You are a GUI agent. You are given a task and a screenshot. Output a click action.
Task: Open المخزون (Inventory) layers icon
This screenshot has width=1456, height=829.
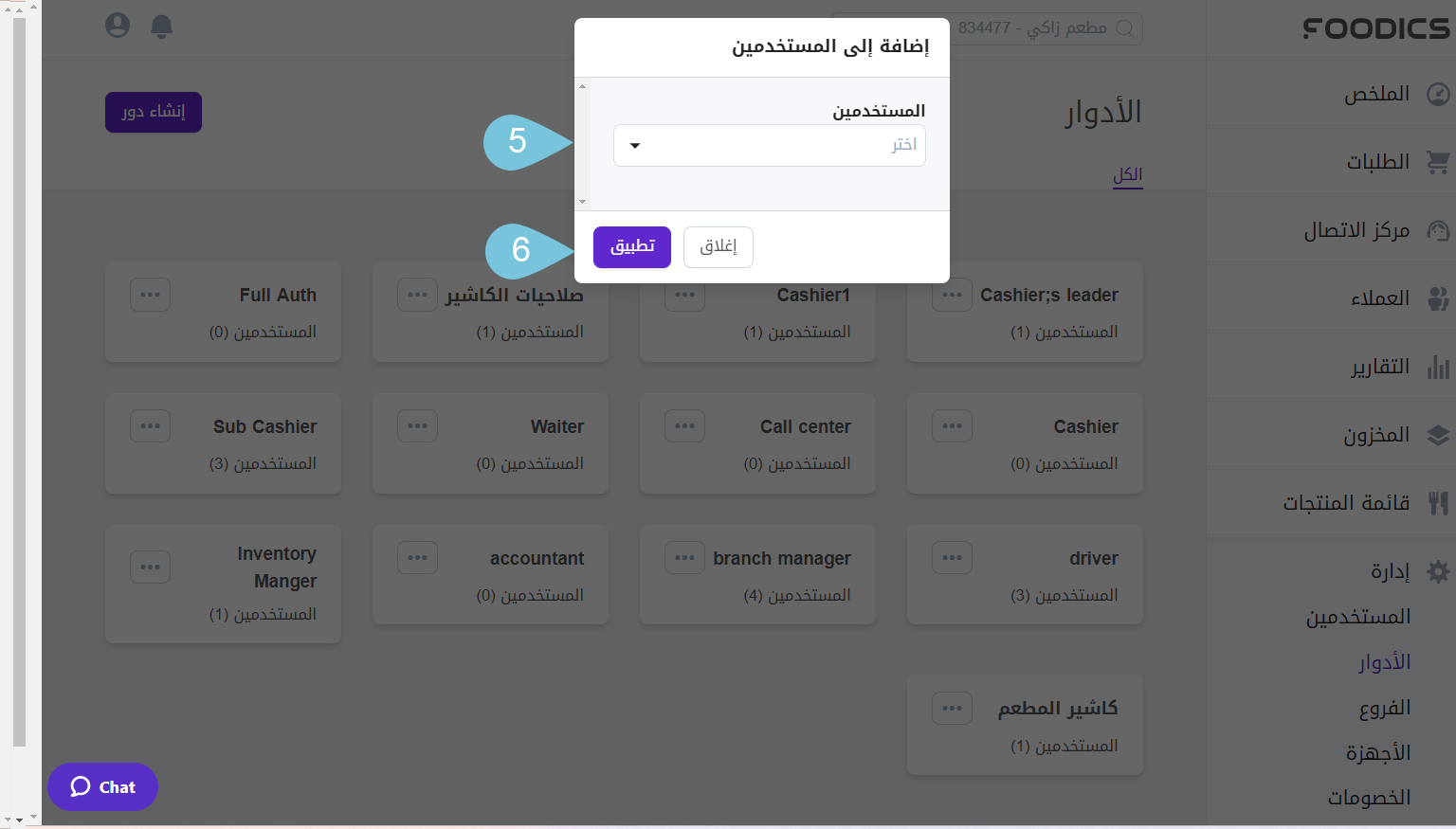(1439, 435)
